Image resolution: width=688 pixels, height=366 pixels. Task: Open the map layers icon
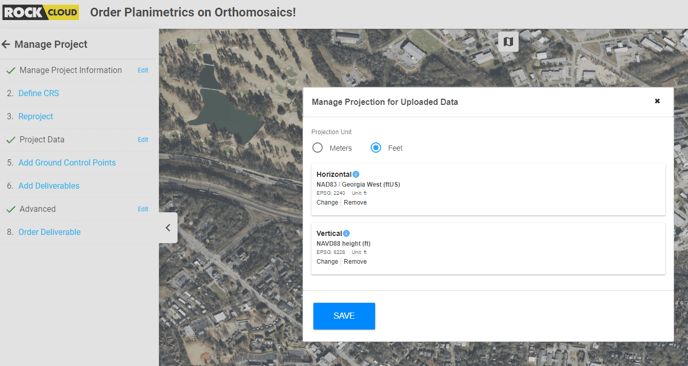pos(508,42)
